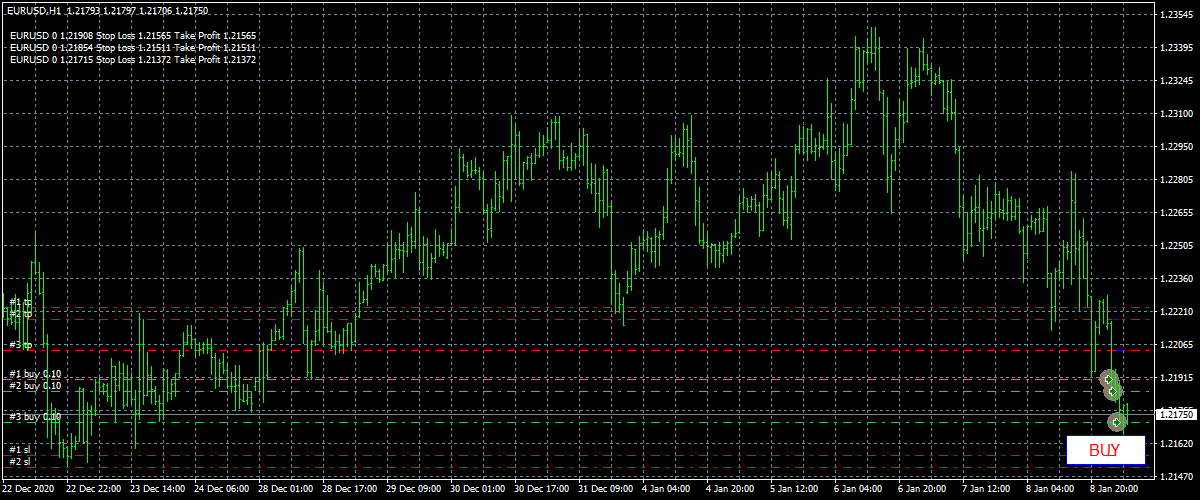
Task: Click the 1.23395 price scale label
Action: (1176, 48)
